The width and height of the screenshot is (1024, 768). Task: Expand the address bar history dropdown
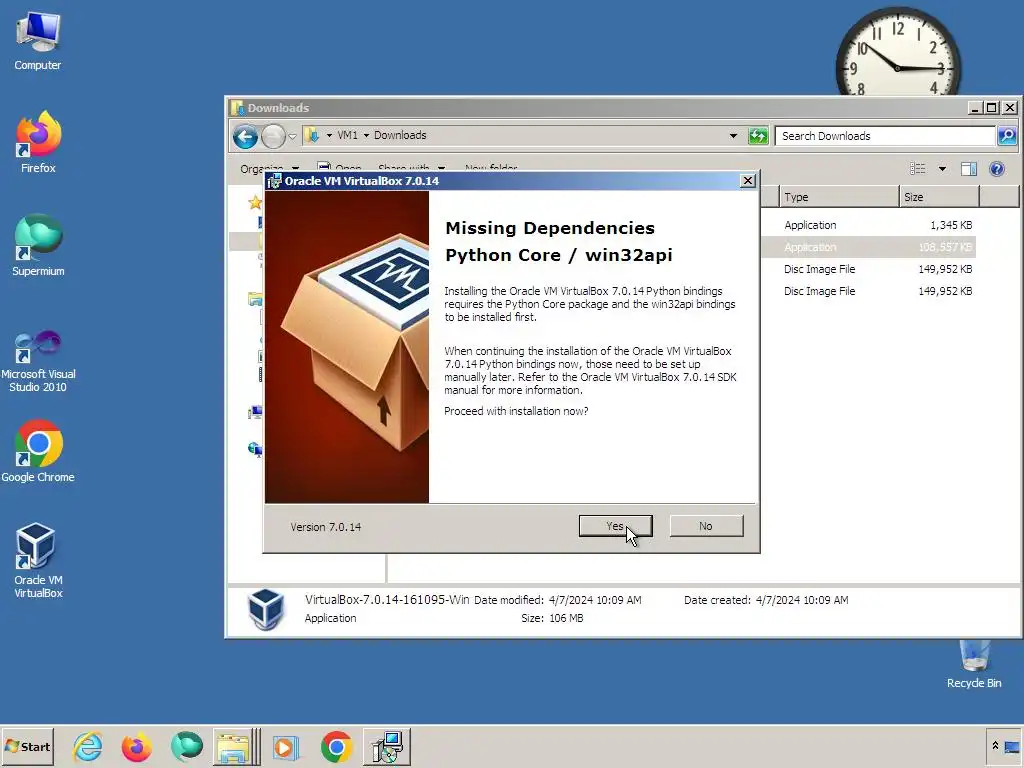coord(733,136)
